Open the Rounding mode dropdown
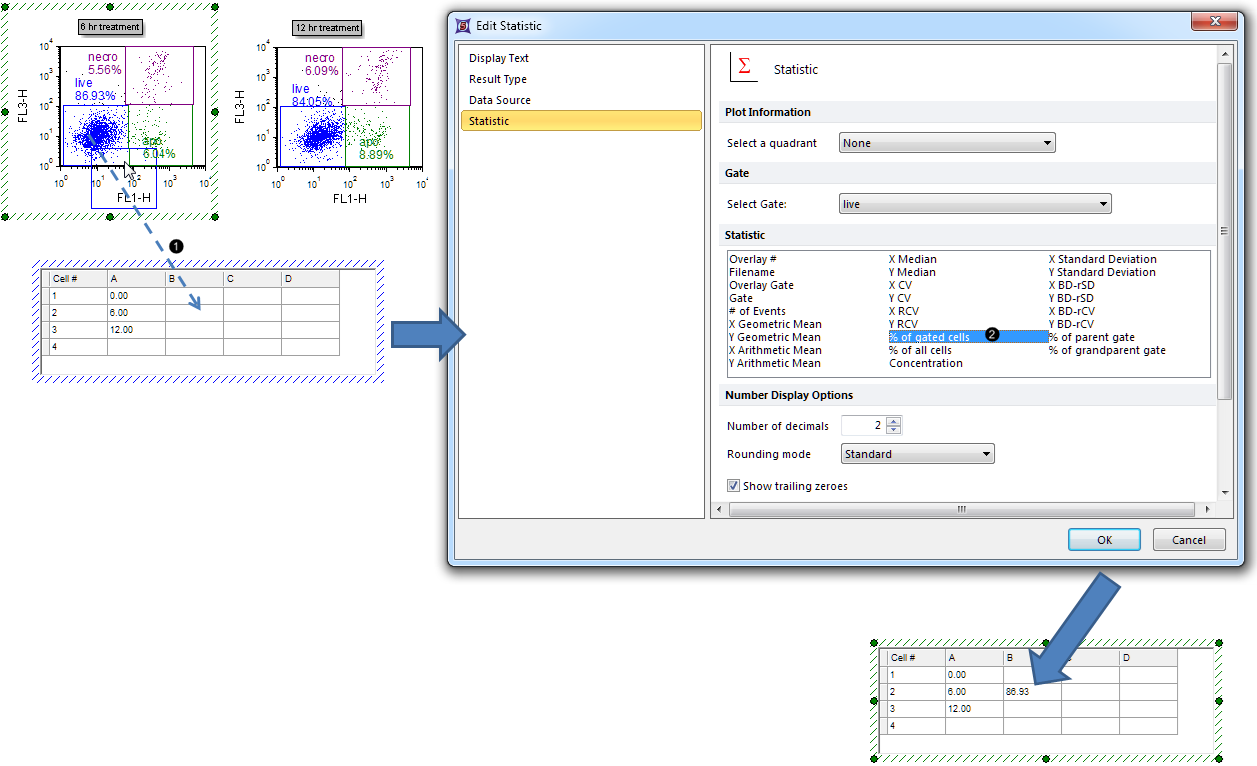The image size is (1257, 766). pos(917,454)
